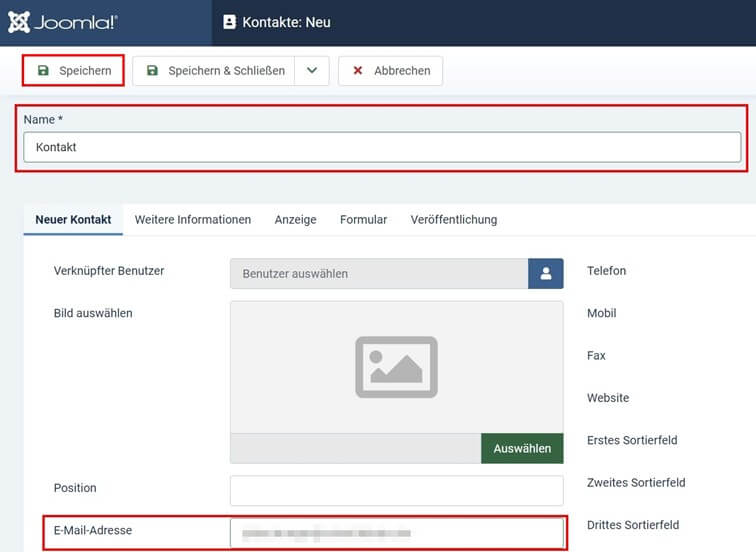Go to the Formular tab
756x552 pixels.
(x=363, y=220)
